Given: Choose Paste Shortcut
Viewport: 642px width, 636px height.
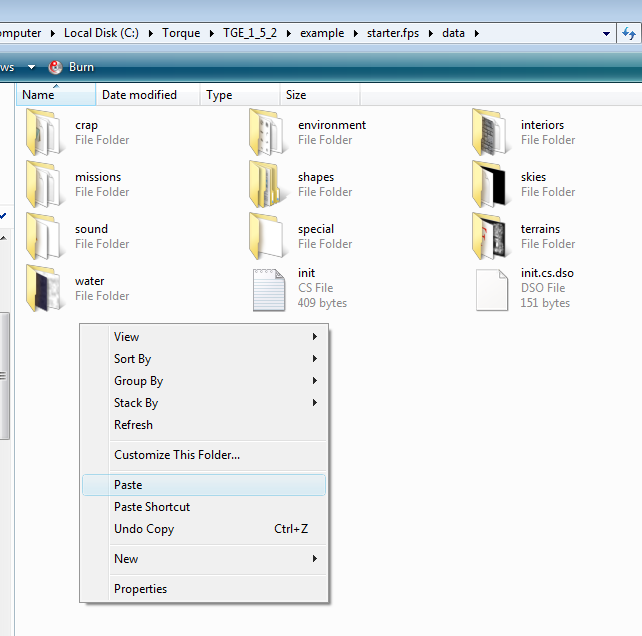Looking at the screenshot, I should tap(204, 507).
